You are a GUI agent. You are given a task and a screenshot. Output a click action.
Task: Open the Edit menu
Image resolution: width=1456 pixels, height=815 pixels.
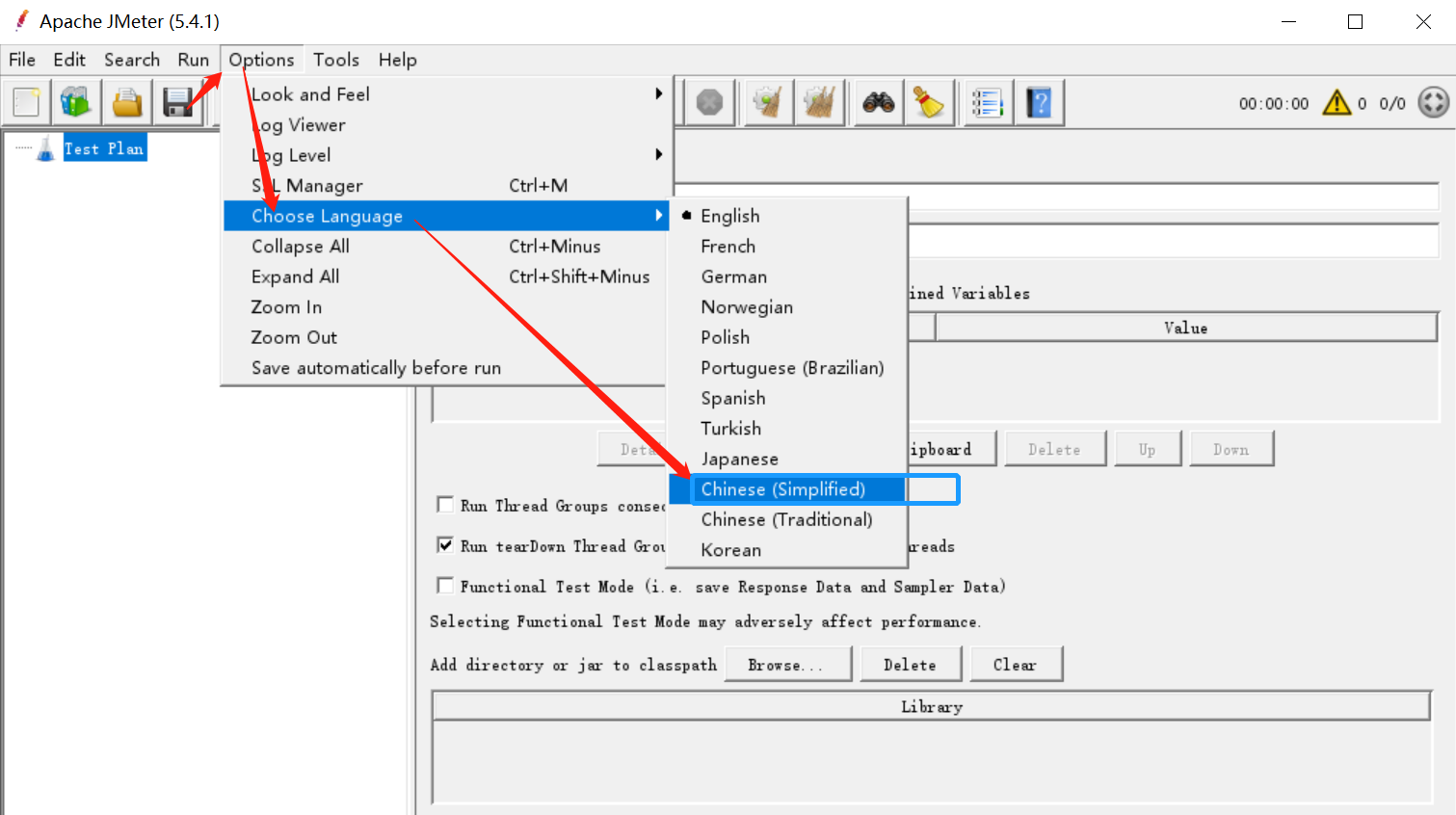pos(69,60)
